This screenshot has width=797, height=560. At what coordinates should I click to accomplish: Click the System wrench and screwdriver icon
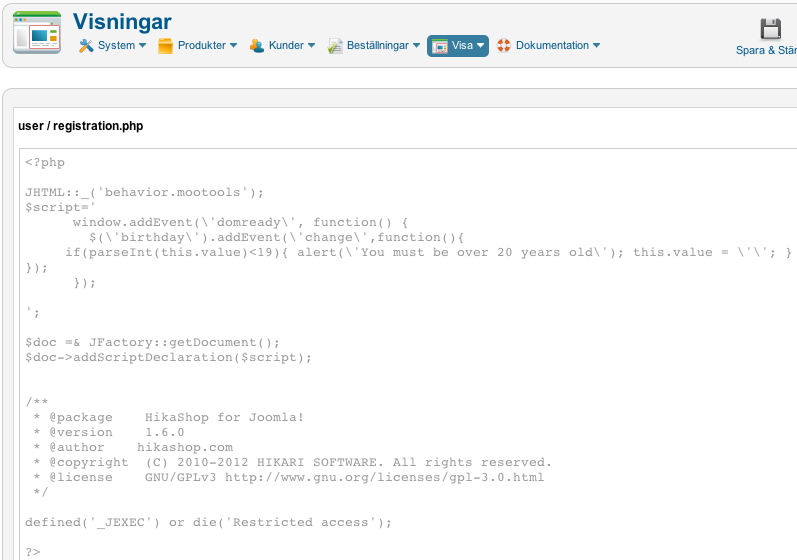click(86, 46)
